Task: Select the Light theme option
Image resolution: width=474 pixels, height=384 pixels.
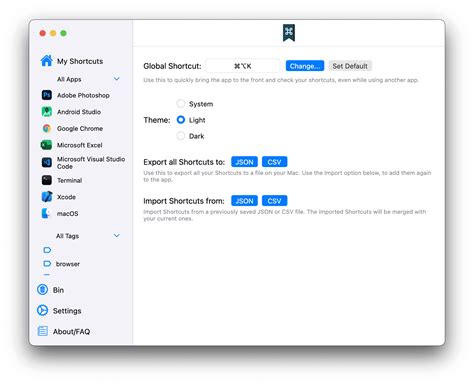Action: pyautogui.click(x=181, y=120)
